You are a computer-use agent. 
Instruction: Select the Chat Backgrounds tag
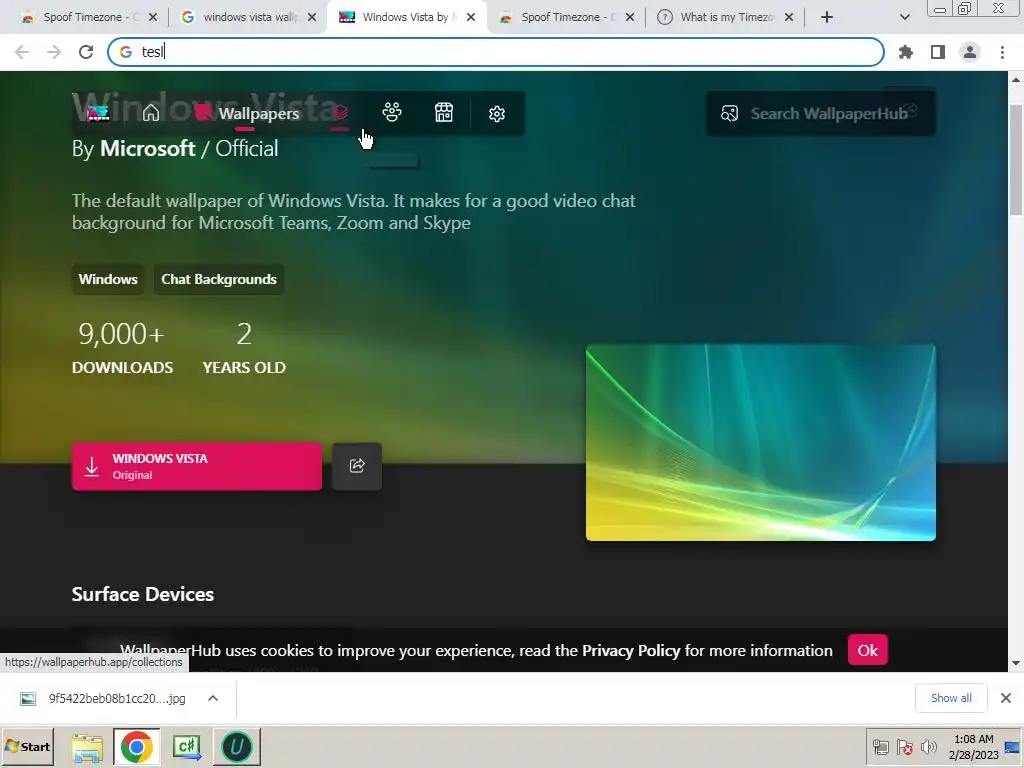[219, 279]
